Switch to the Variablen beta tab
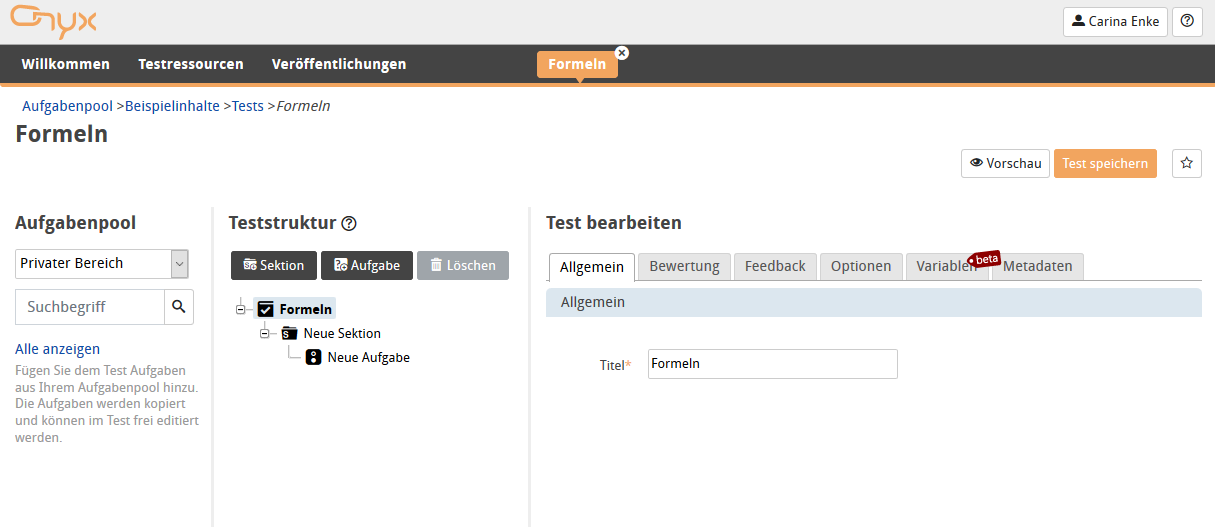Viewport: 1215px width, 527px height. pos(947,266)
